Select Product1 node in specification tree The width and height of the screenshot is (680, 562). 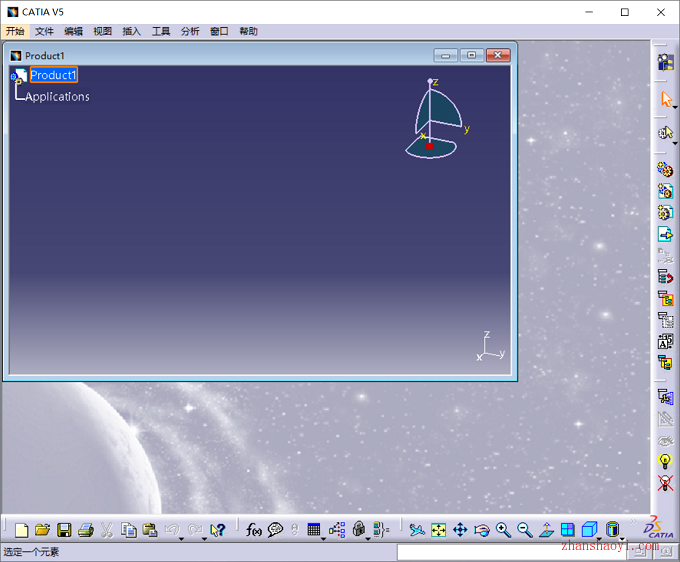[53, 75]
